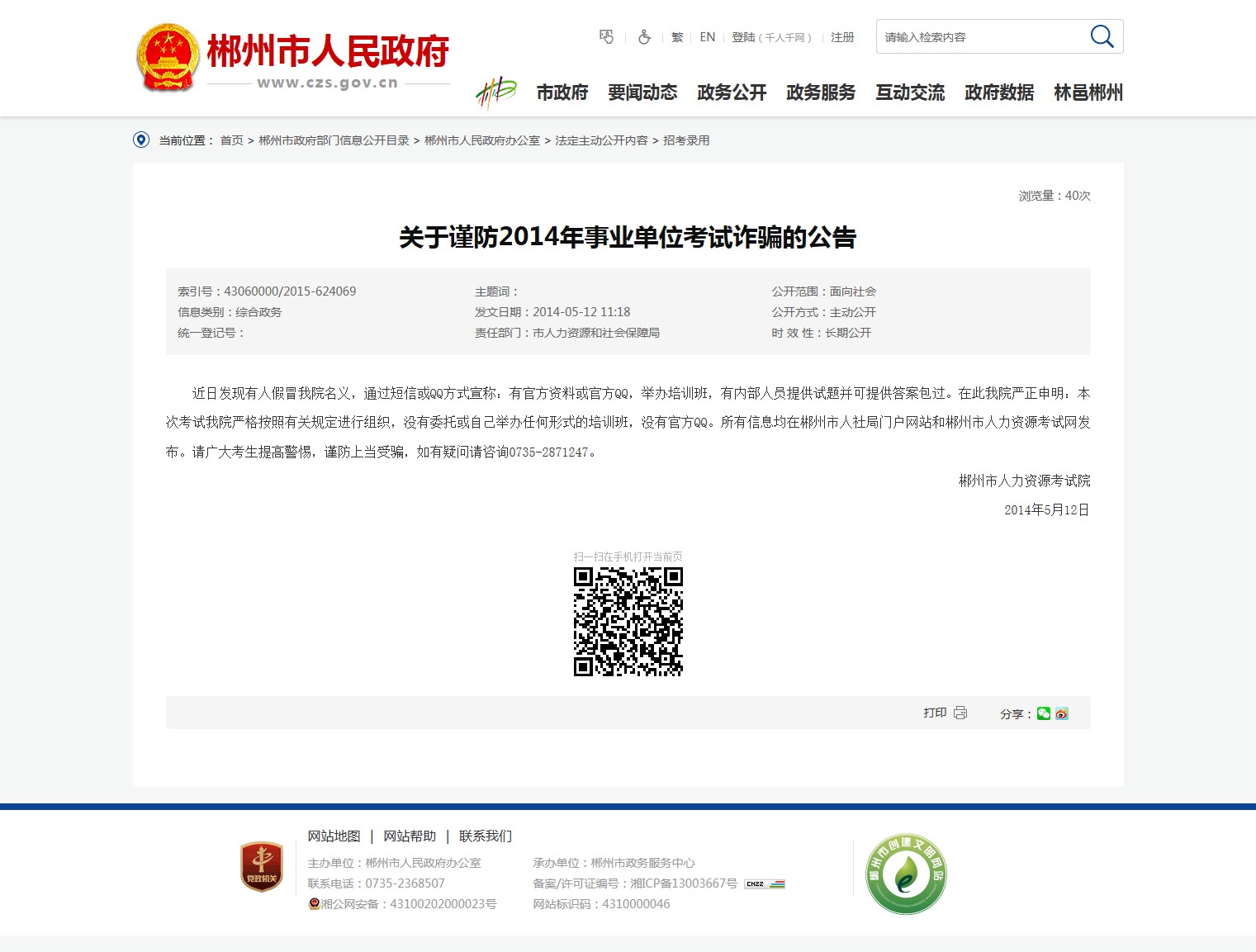1256x952 pixels.
Task: Click the national emblem site logo
Action: point(168,57)
